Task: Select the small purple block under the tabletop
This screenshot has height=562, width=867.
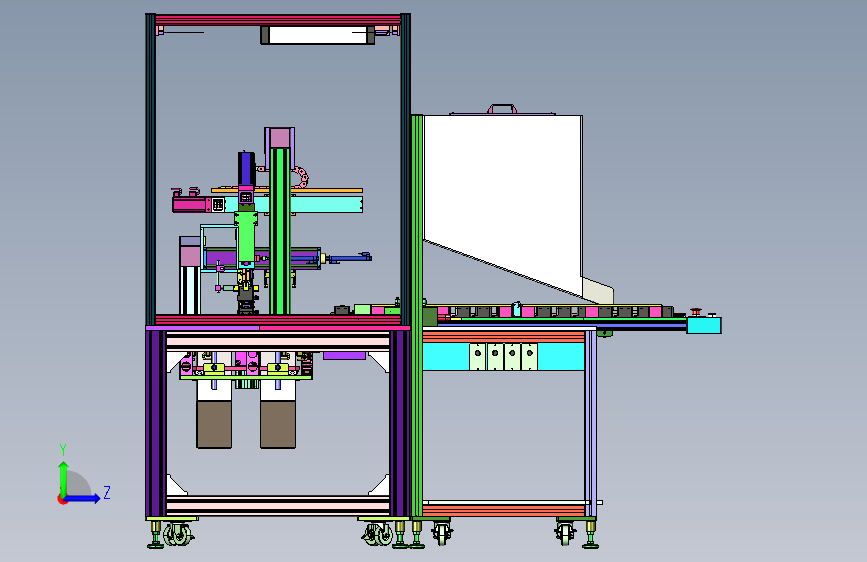Action: [344, 355]
